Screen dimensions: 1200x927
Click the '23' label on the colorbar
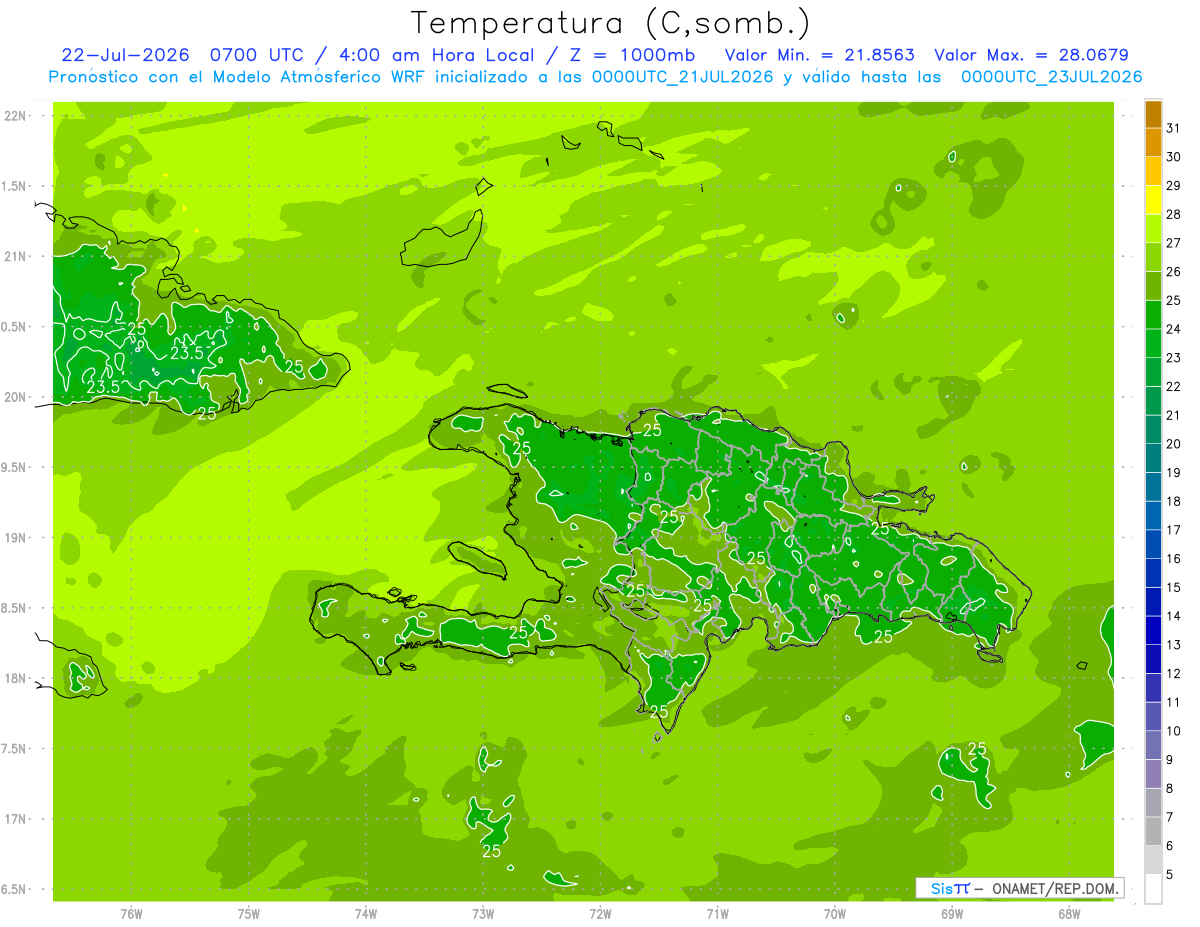1174,358
